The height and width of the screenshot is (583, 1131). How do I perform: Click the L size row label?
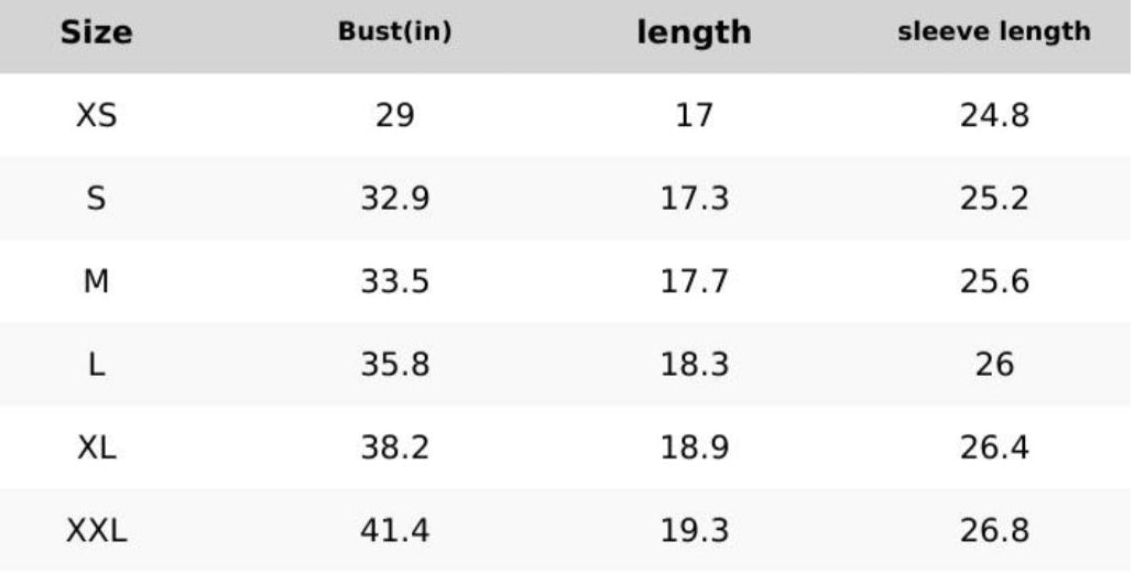(x=96, y=365)
